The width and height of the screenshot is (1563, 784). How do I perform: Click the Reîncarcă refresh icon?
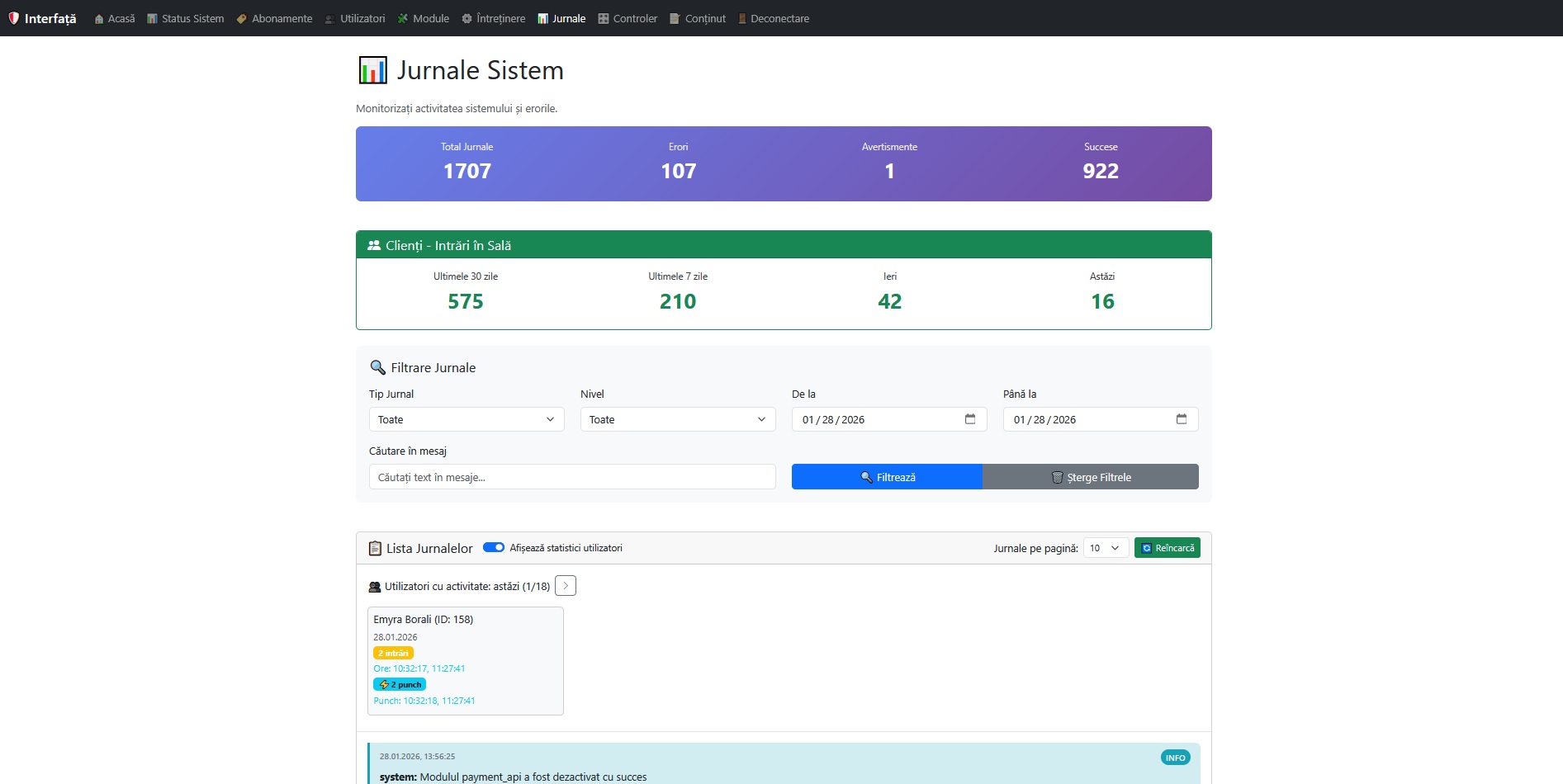pos(1147,547)
